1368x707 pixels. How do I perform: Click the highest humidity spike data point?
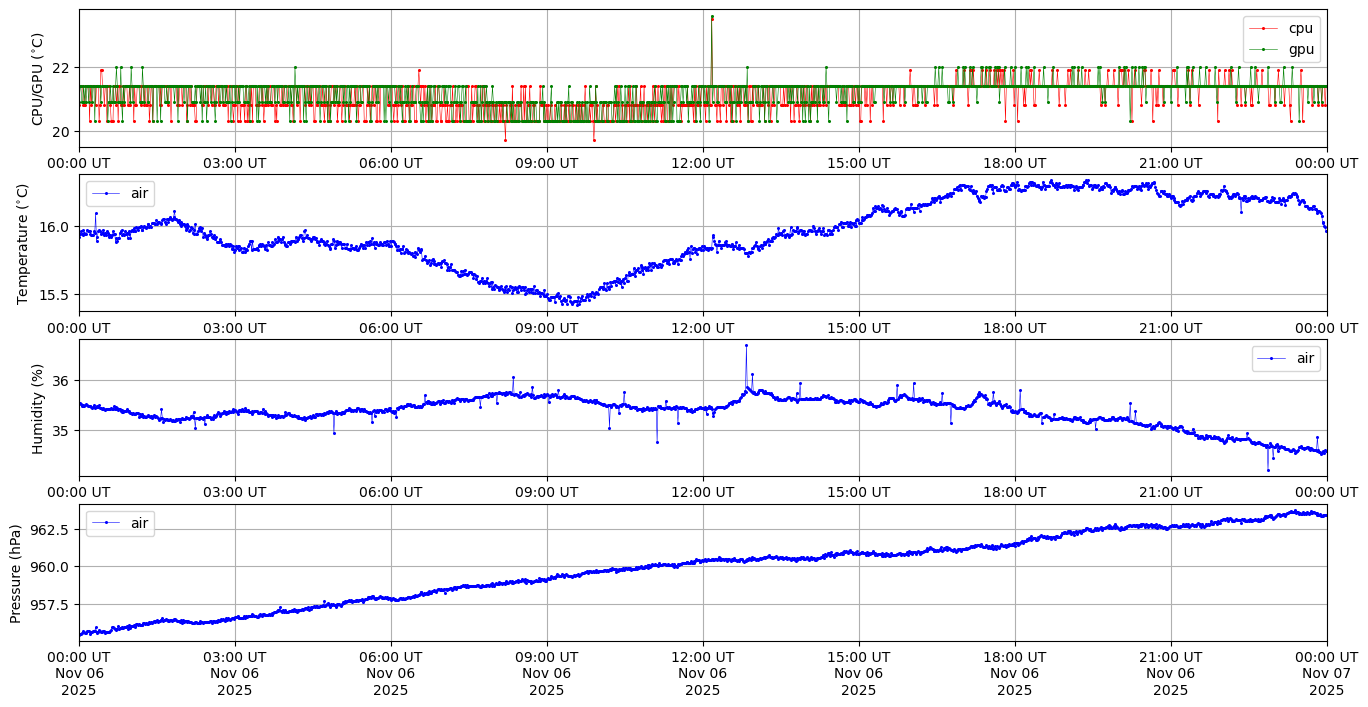click(746, 346)
